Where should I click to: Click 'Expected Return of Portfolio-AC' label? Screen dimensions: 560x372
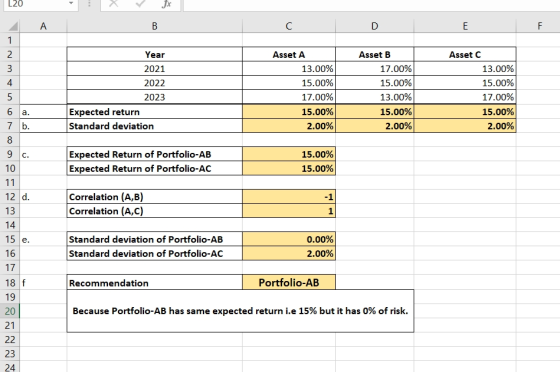point(154,168)
